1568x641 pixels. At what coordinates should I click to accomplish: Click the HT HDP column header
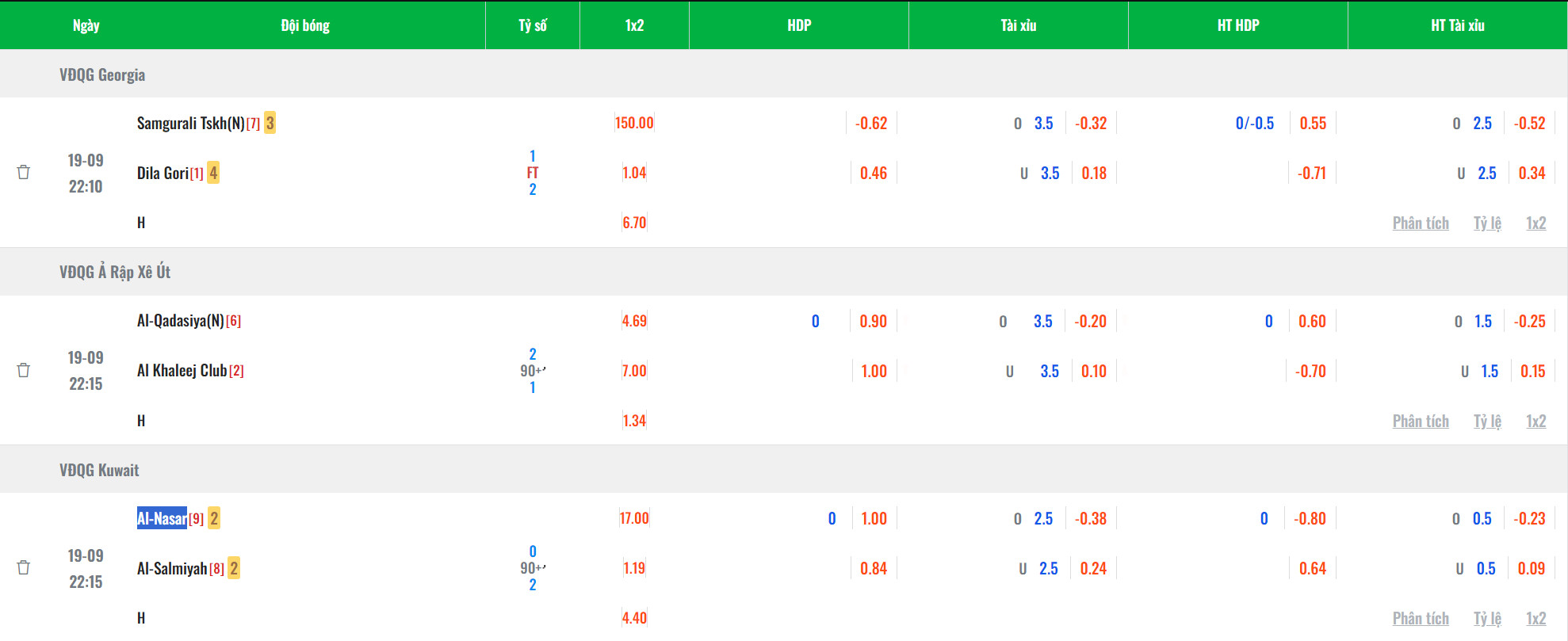click(x=1237, y=25)
